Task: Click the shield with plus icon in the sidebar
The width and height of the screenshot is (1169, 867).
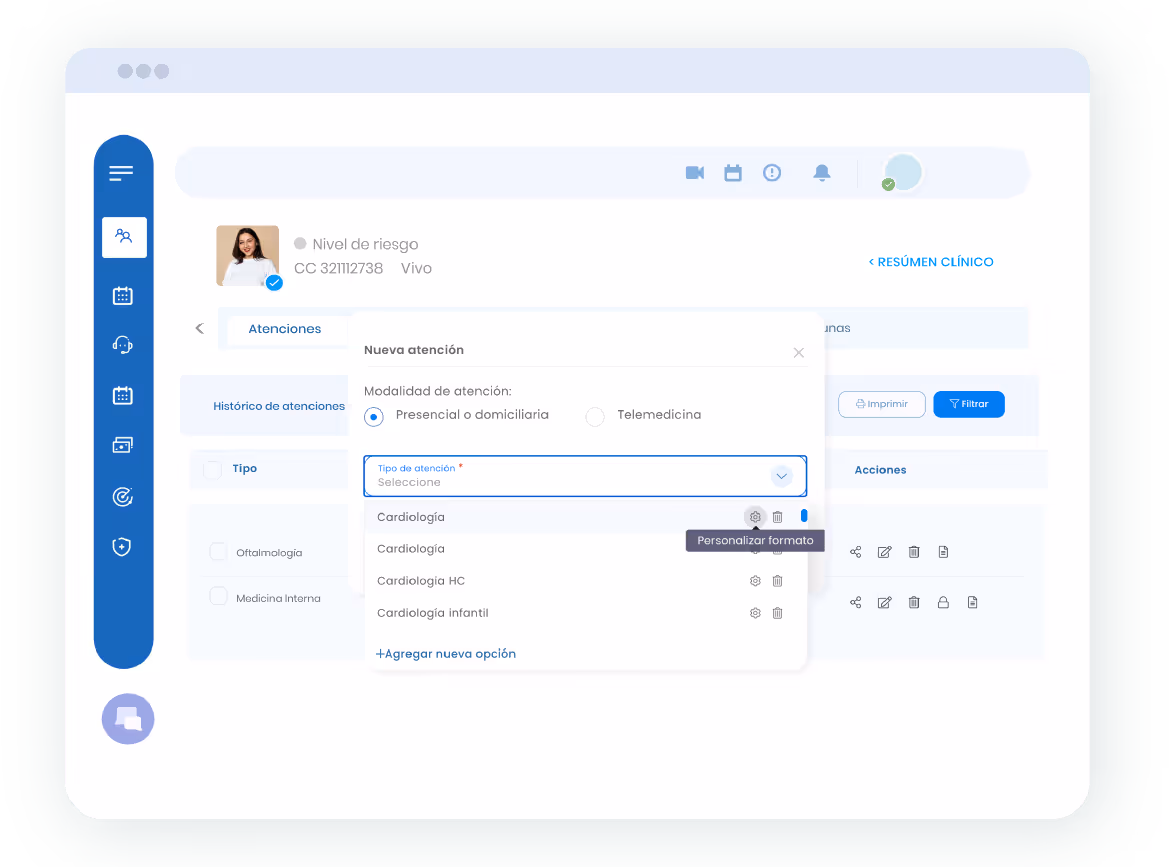Action: 122,546
